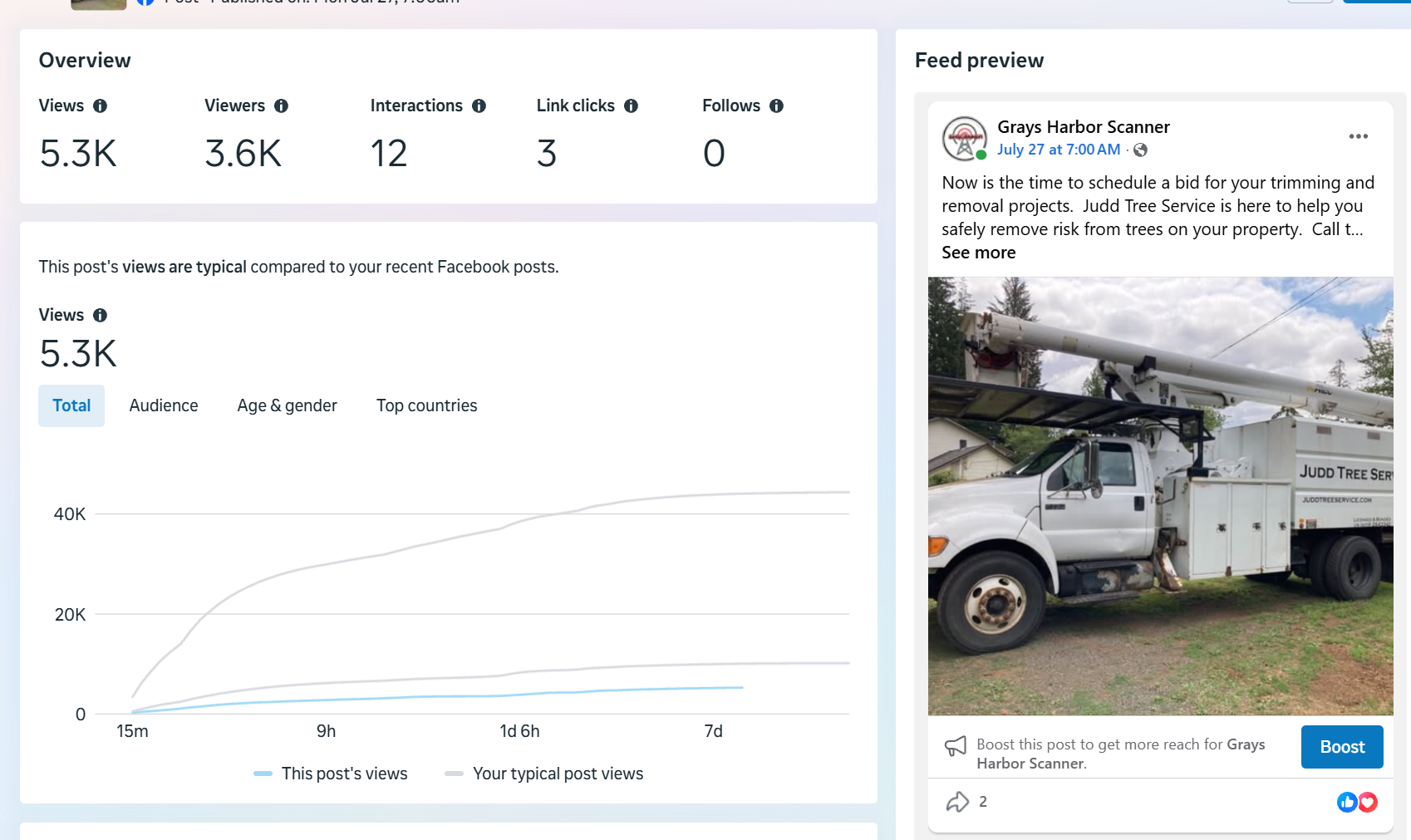Click the info icon next to Link clicks
This screenshot has height=840, width=1411.
click(x=631, y=106)
